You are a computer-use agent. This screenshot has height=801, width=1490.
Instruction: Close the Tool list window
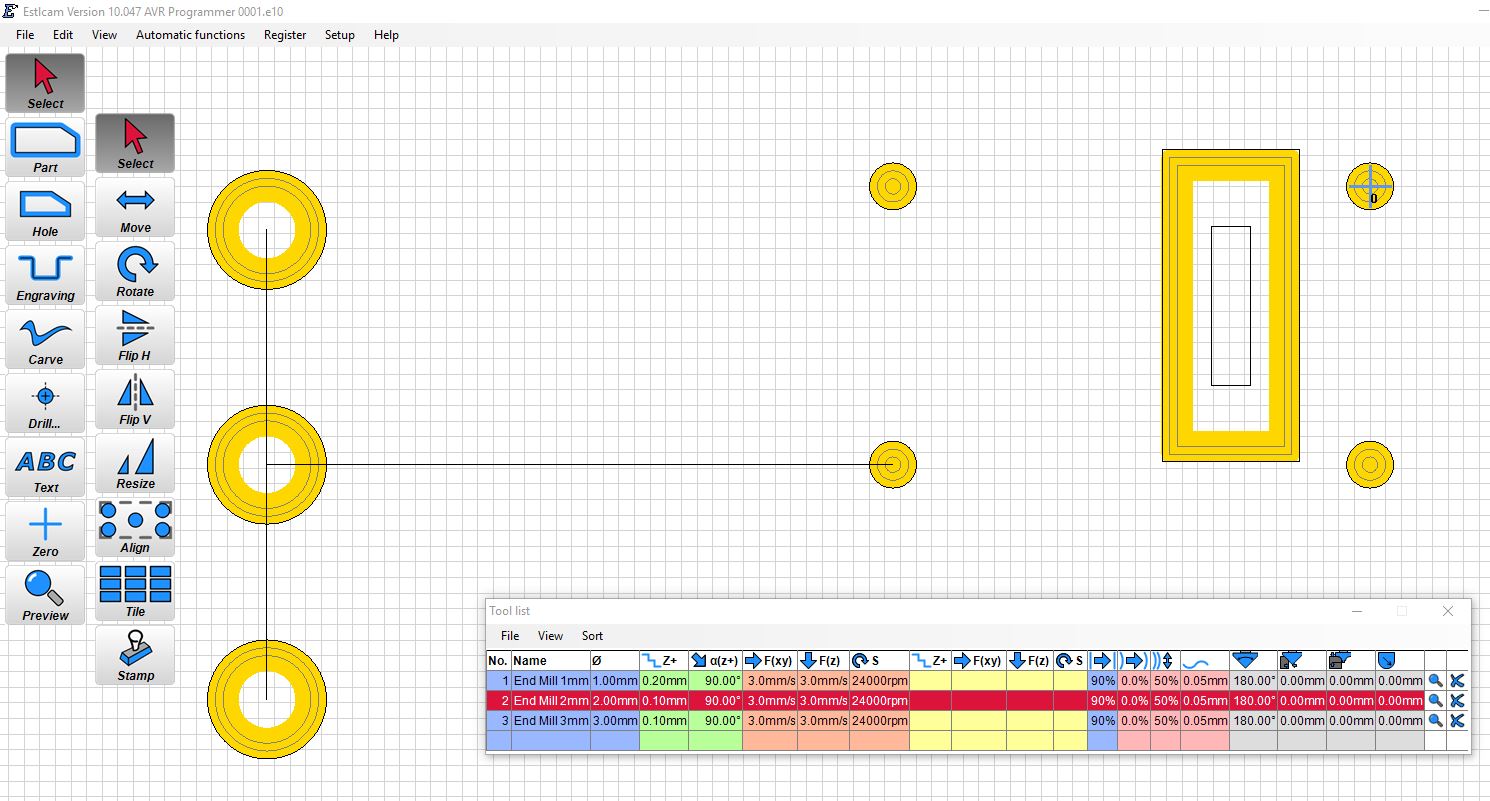point(1447,611)
